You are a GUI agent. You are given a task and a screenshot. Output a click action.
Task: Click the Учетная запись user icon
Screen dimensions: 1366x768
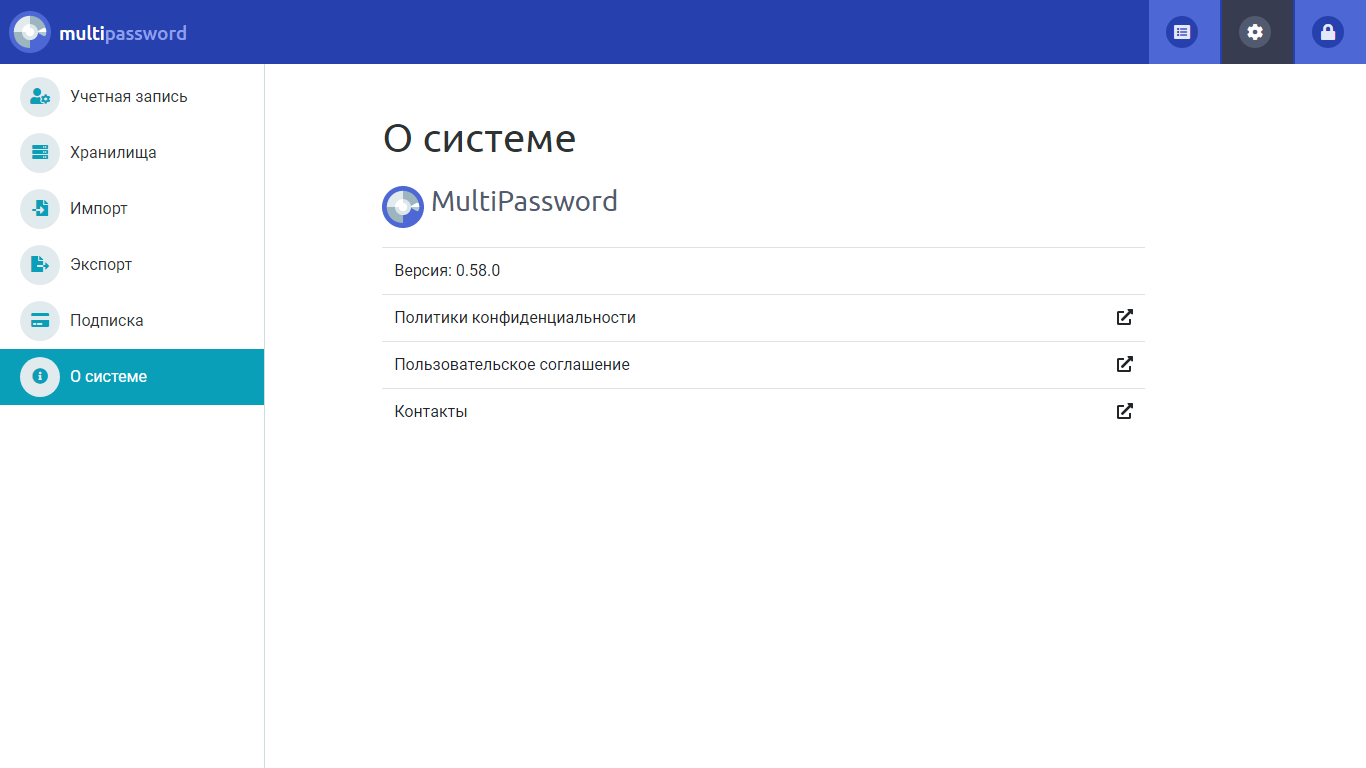(40, 97)
